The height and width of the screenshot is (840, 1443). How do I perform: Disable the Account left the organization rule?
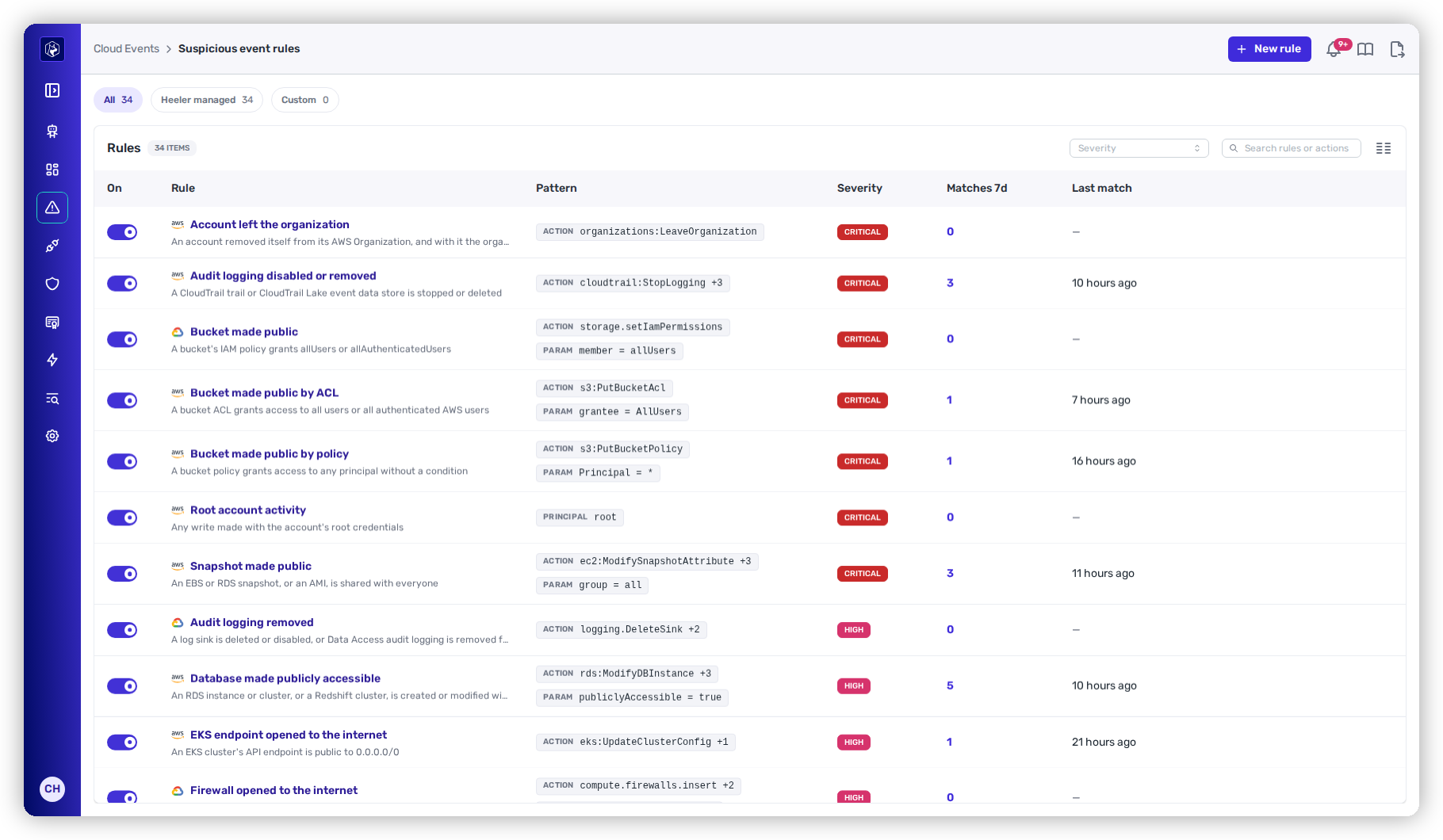pos(122,232)
